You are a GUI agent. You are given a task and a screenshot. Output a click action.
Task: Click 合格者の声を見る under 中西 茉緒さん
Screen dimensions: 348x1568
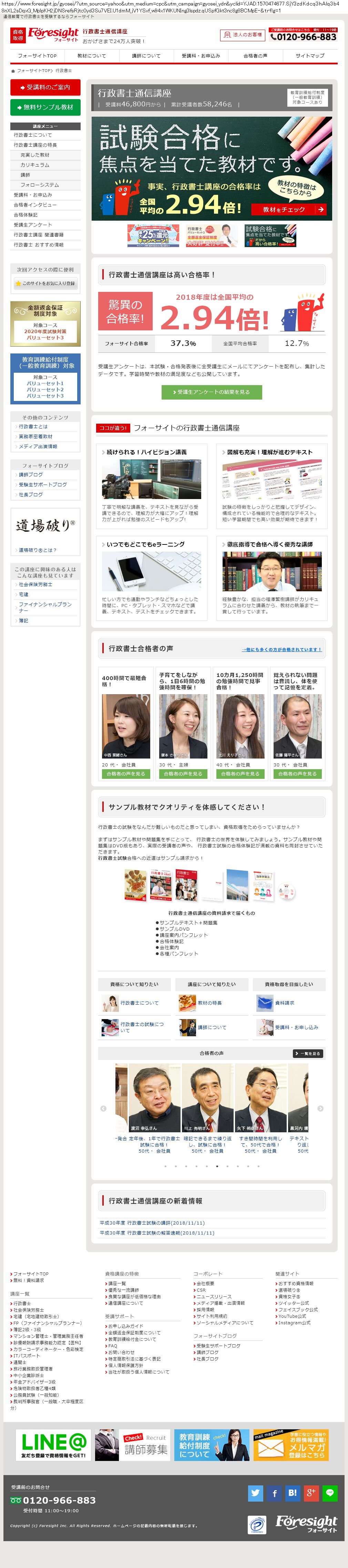click(x=125, y=774)
